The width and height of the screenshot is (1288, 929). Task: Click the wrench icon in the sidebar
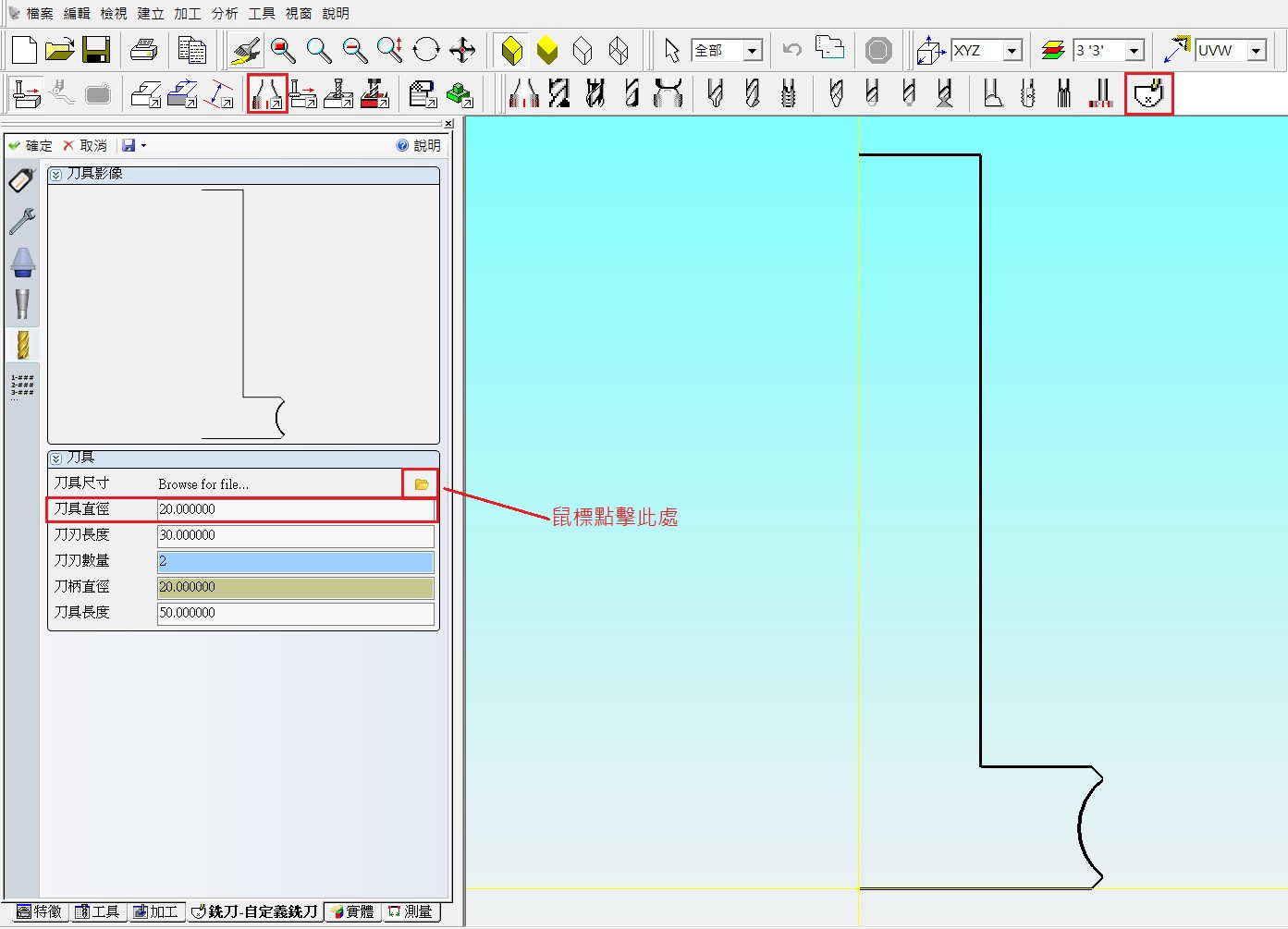[x=22, y=221]
